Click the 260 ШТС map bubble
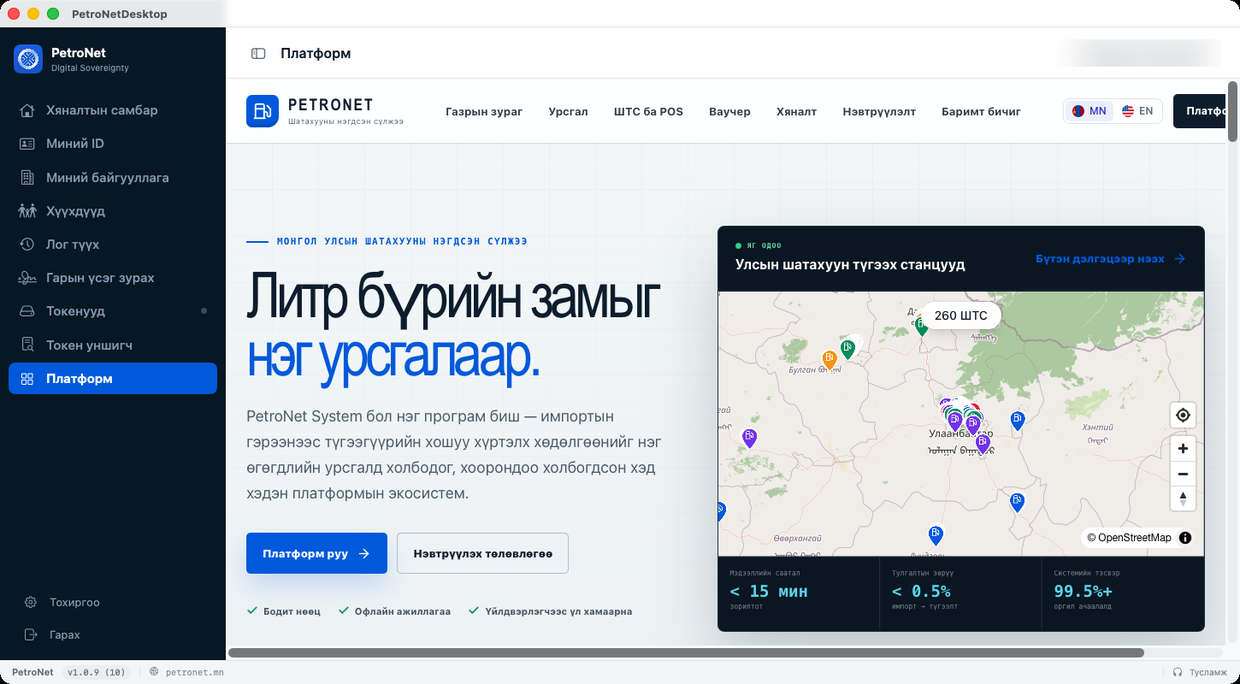 click(960, 316)
